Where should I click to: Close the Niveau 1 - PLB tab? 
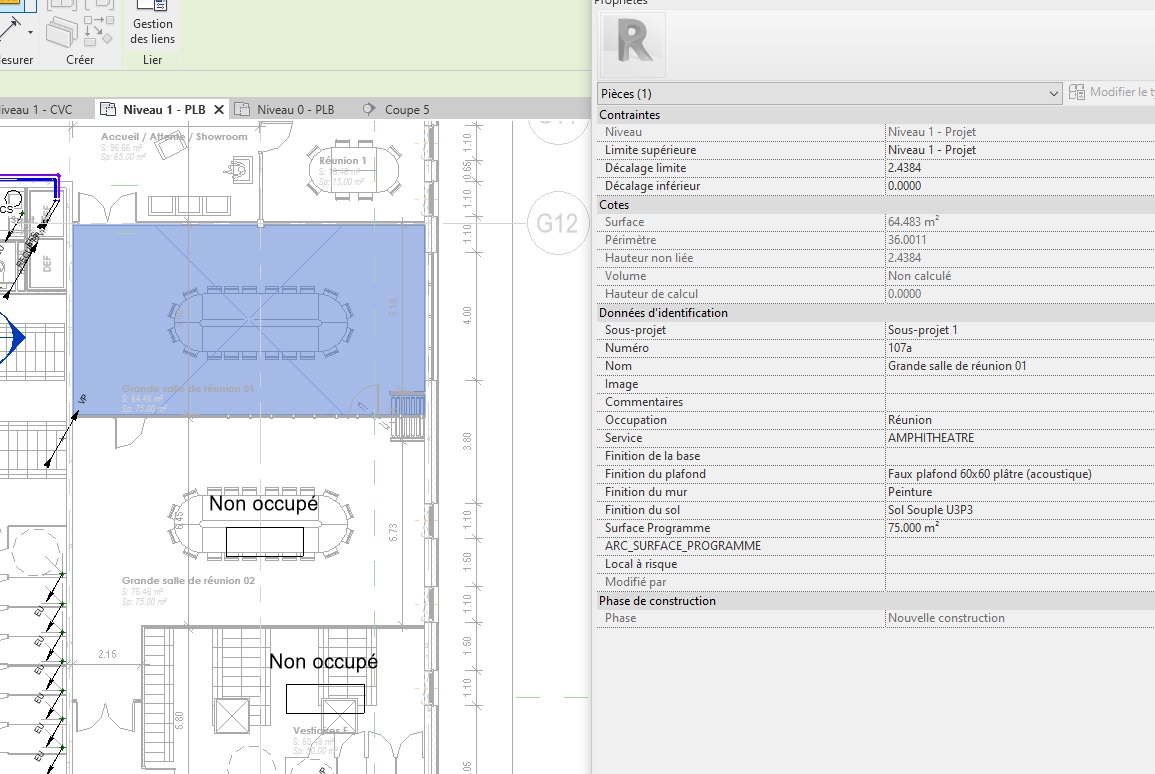tap(219, 109)
